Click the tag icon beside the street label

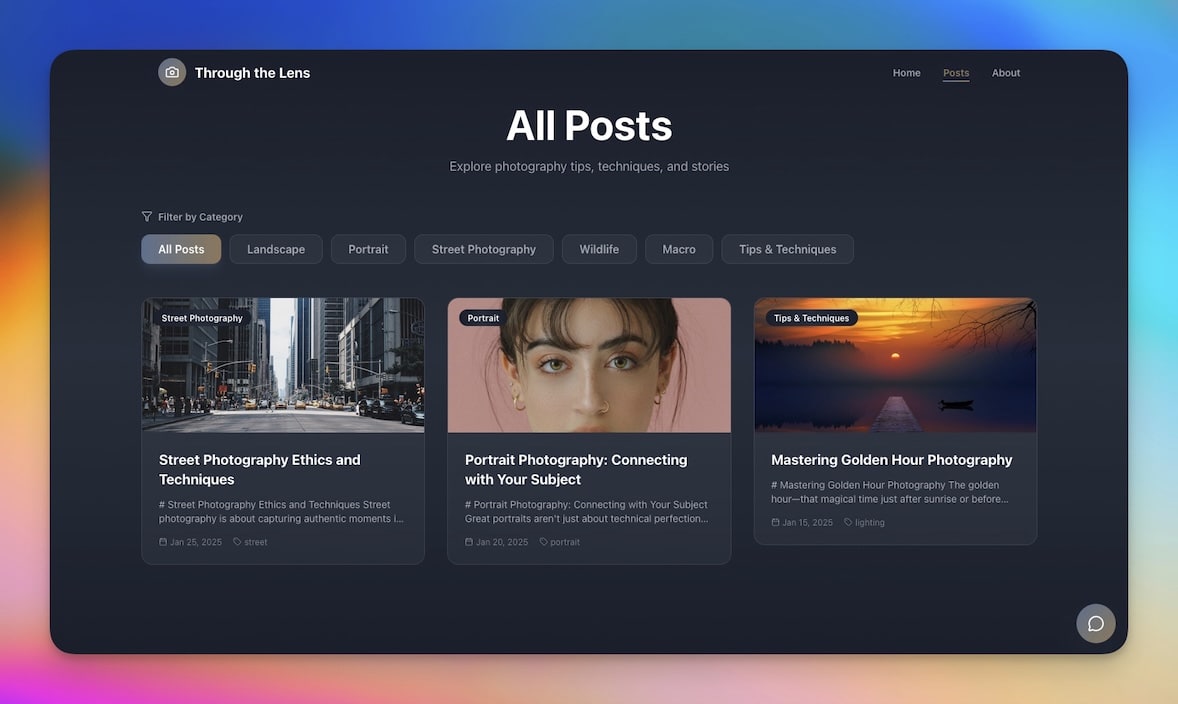pos(238,541)
